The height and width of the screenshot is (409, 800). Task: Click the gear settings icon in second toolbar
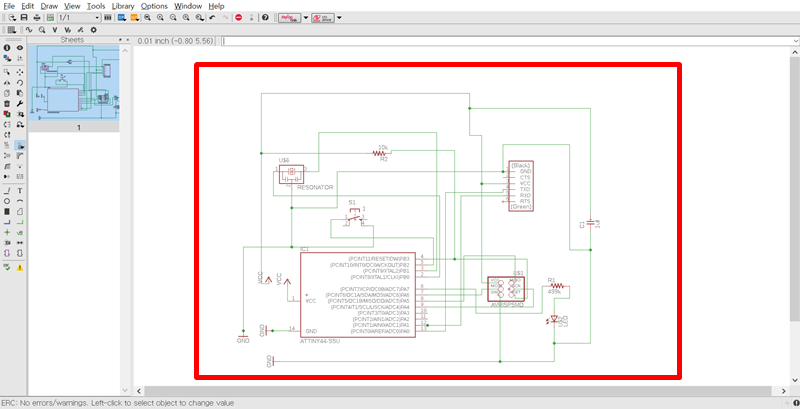pyautogui.click(x=93, y=30)
